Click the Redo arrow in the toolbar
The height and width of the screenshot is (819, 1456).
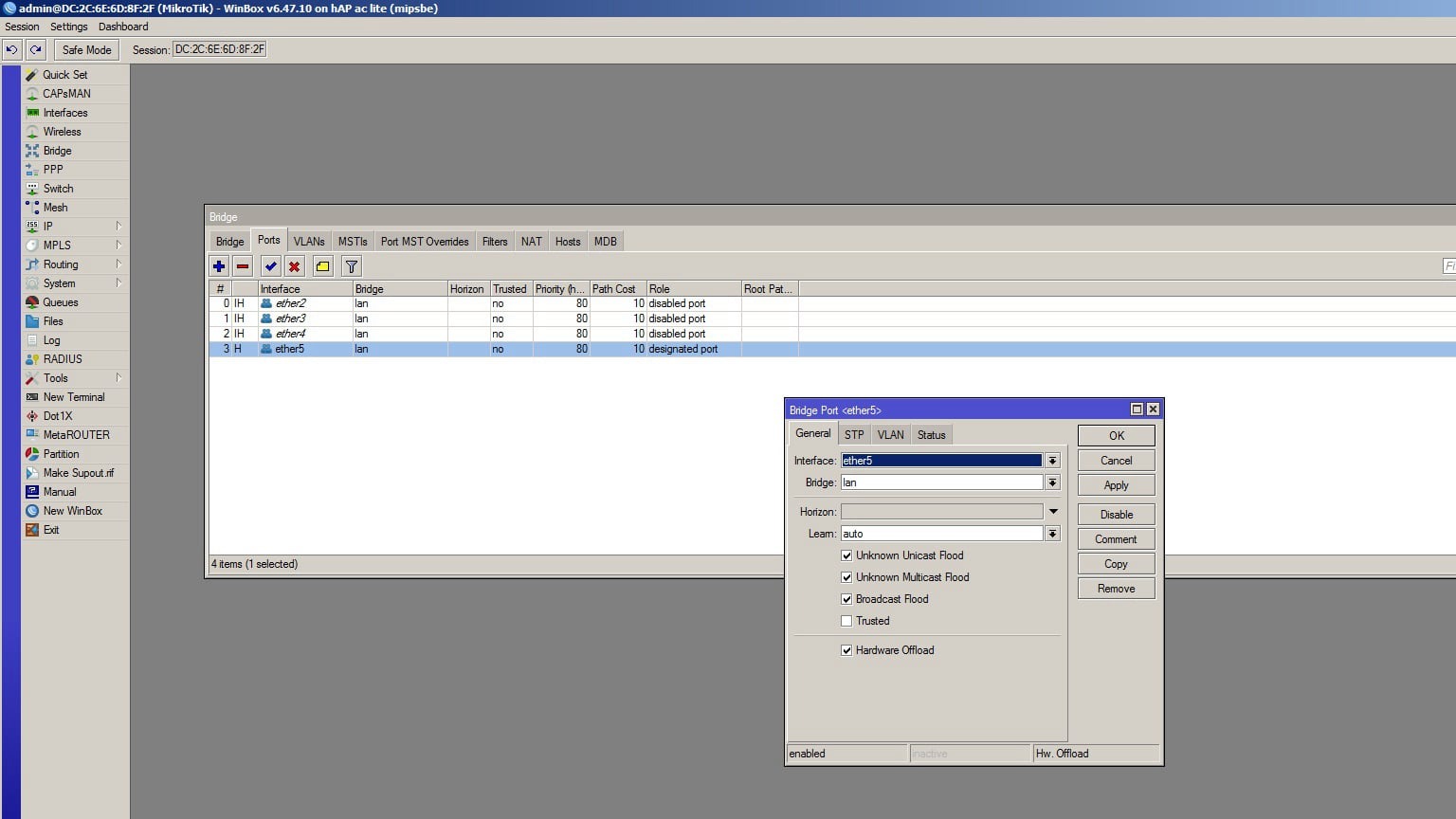(36, 49)
